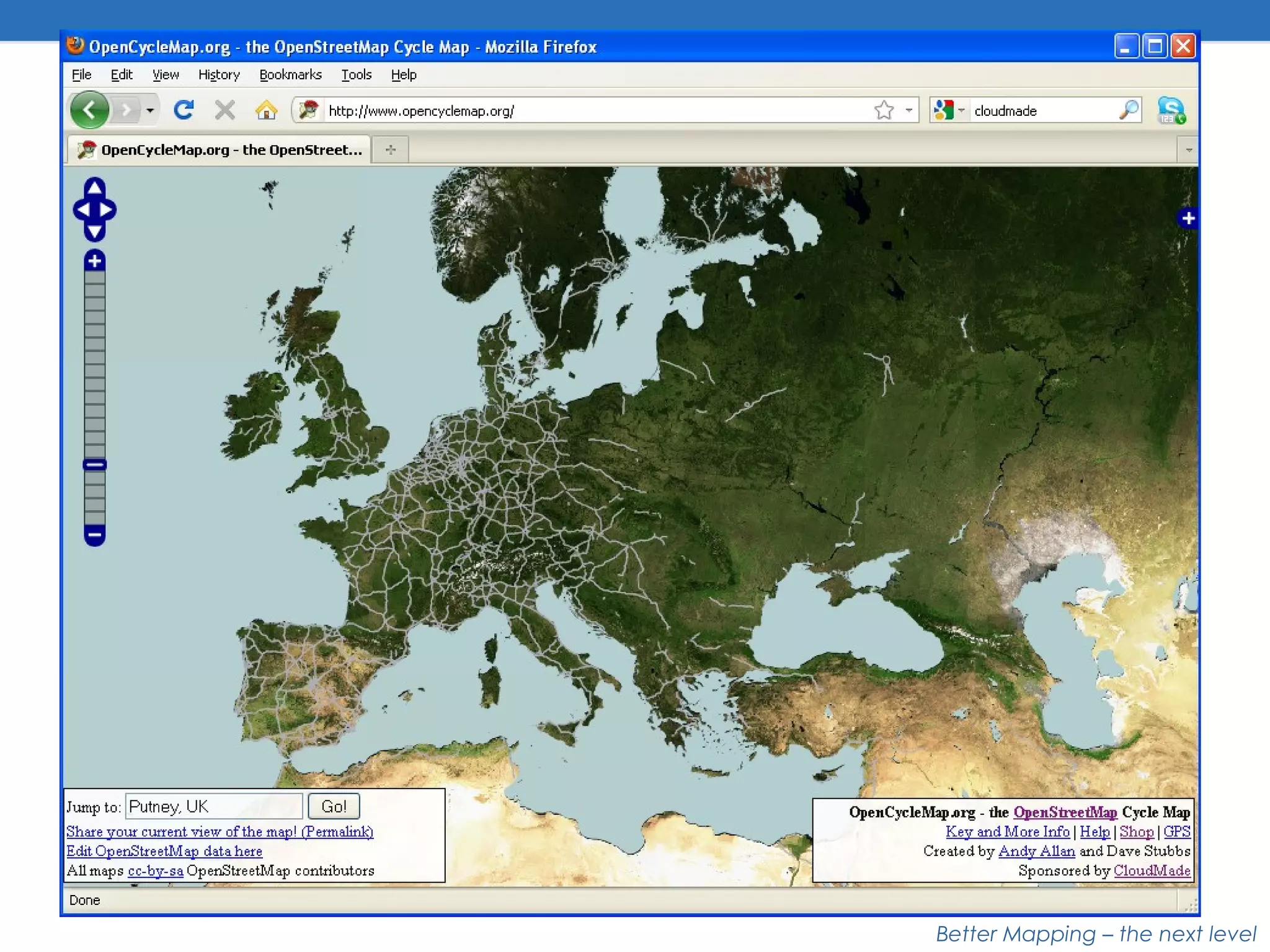
Task: Click the Firefox icon in title bar
Action: click(x=75, y=45)
